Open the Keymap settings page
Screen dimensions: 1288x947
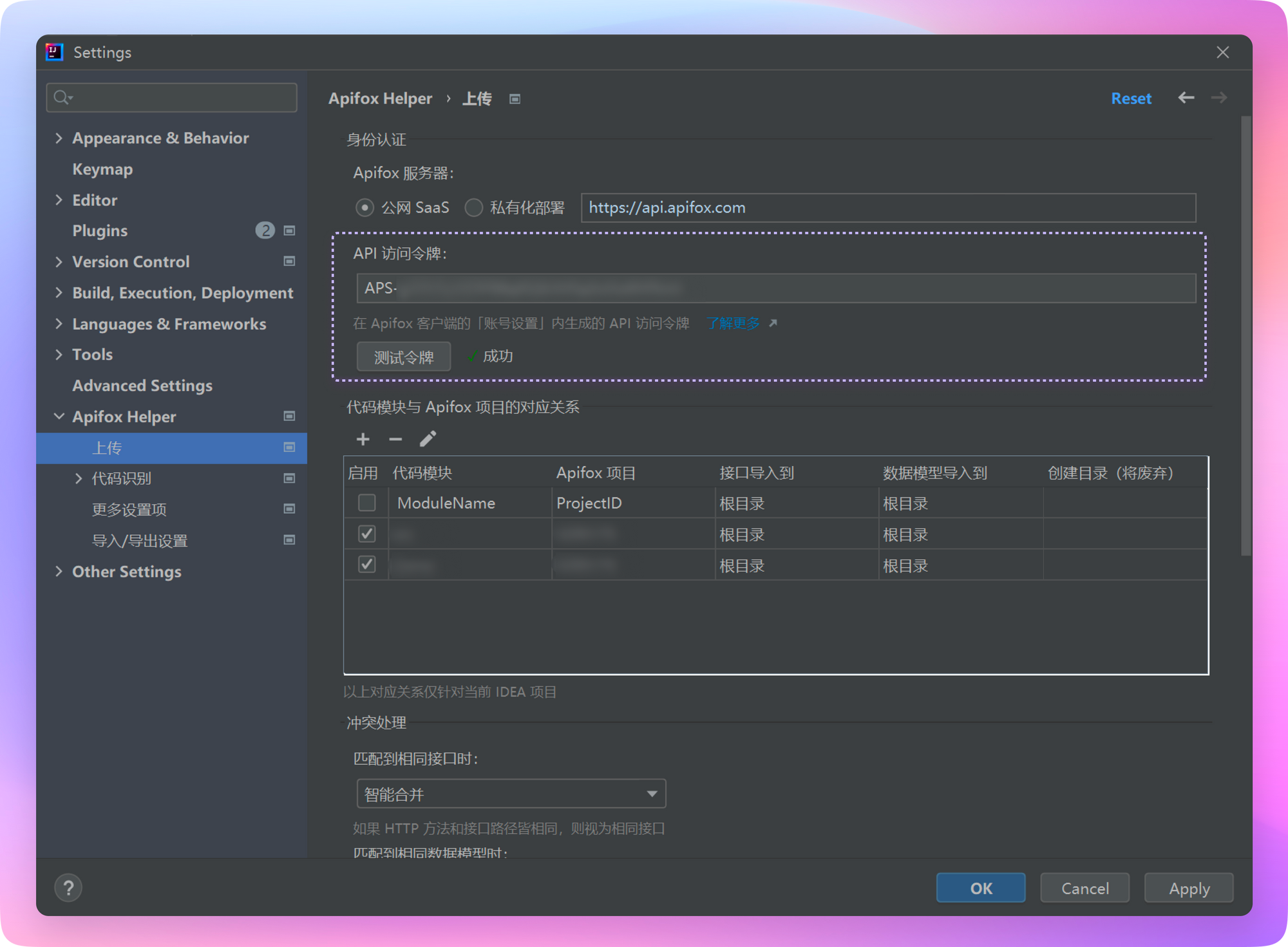102,169
